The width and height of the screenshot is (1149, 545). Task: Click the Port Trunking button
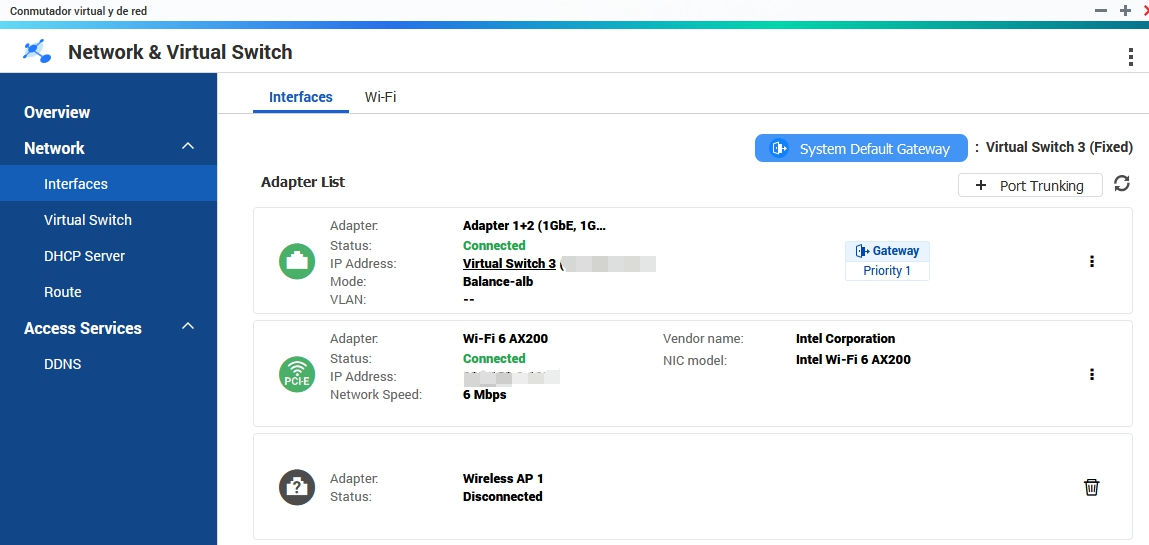coord(1029,186)
